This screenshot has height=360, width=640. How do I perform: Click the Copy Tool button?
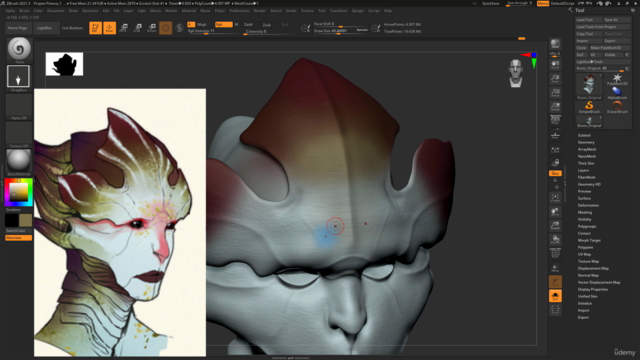coord(588,34)
